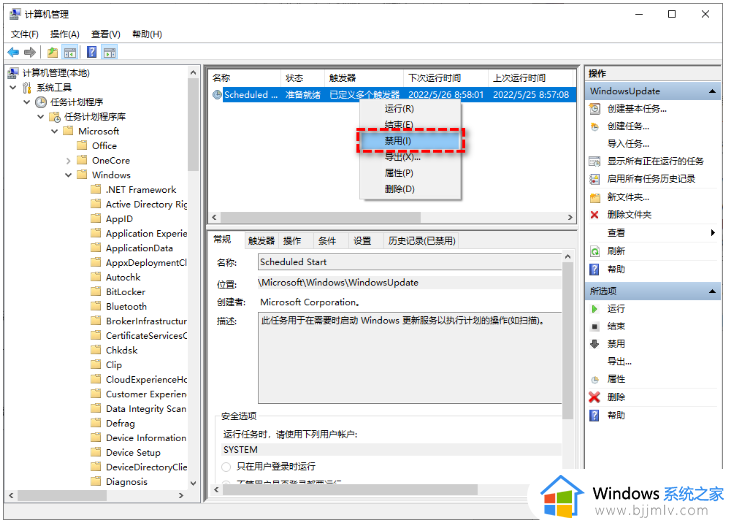Expand the OneCore folder node
Viewport: 729px width, 524px height.
(69, 161)
